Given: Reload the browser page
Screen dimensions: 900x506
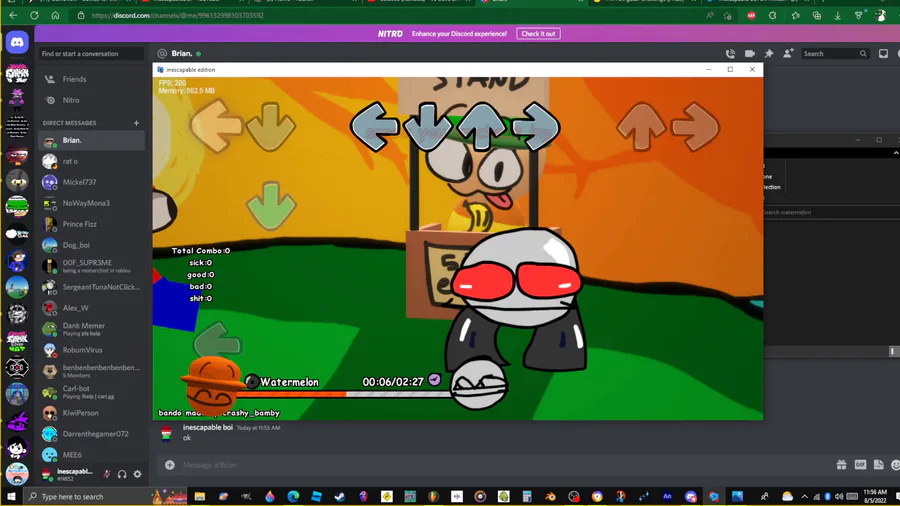Looking at the screenshot, I should [34, 15].
